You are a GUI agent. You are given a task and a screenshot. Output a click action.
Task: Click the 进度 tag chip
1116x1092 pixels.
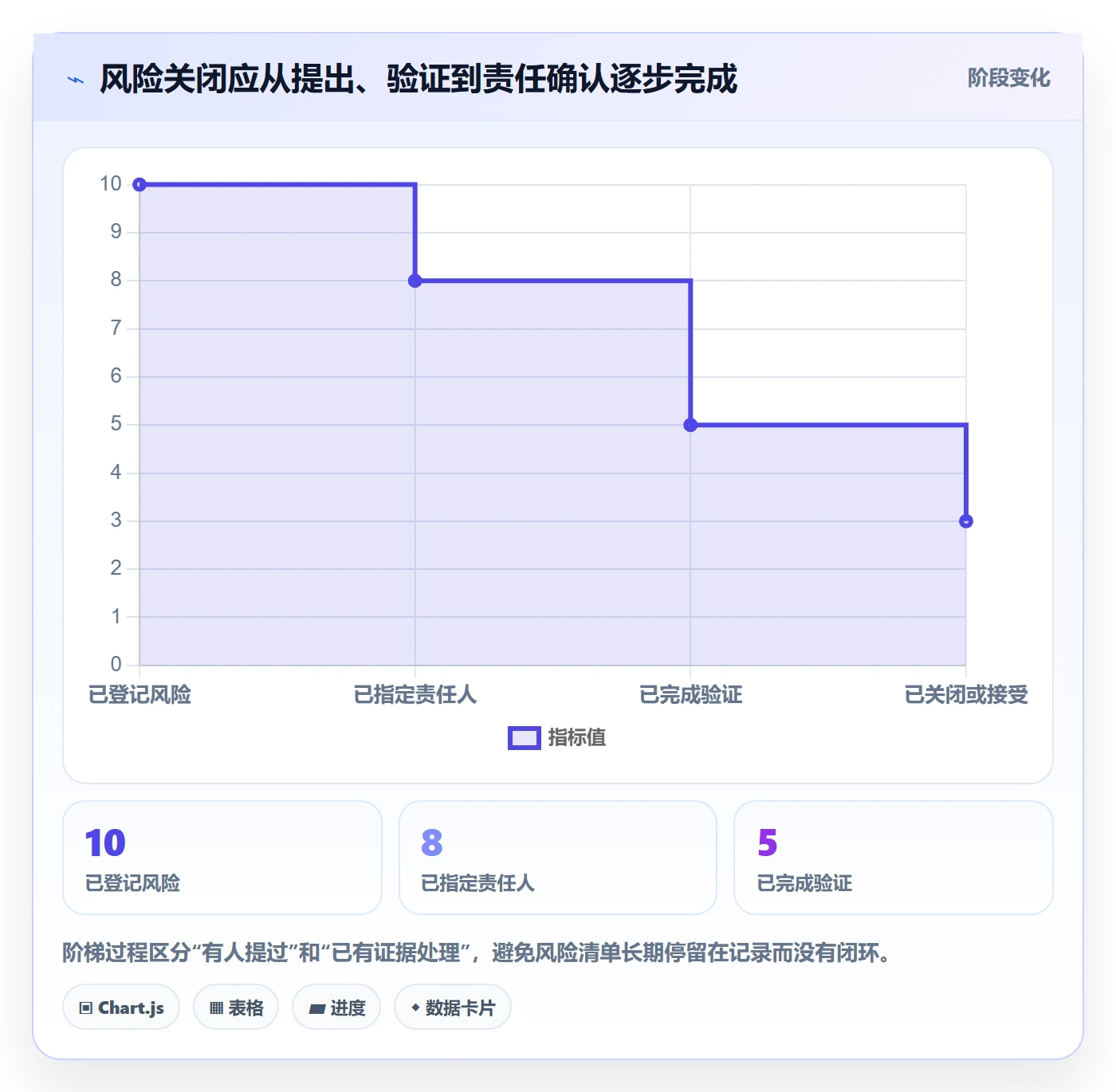tap(336, 1008)
